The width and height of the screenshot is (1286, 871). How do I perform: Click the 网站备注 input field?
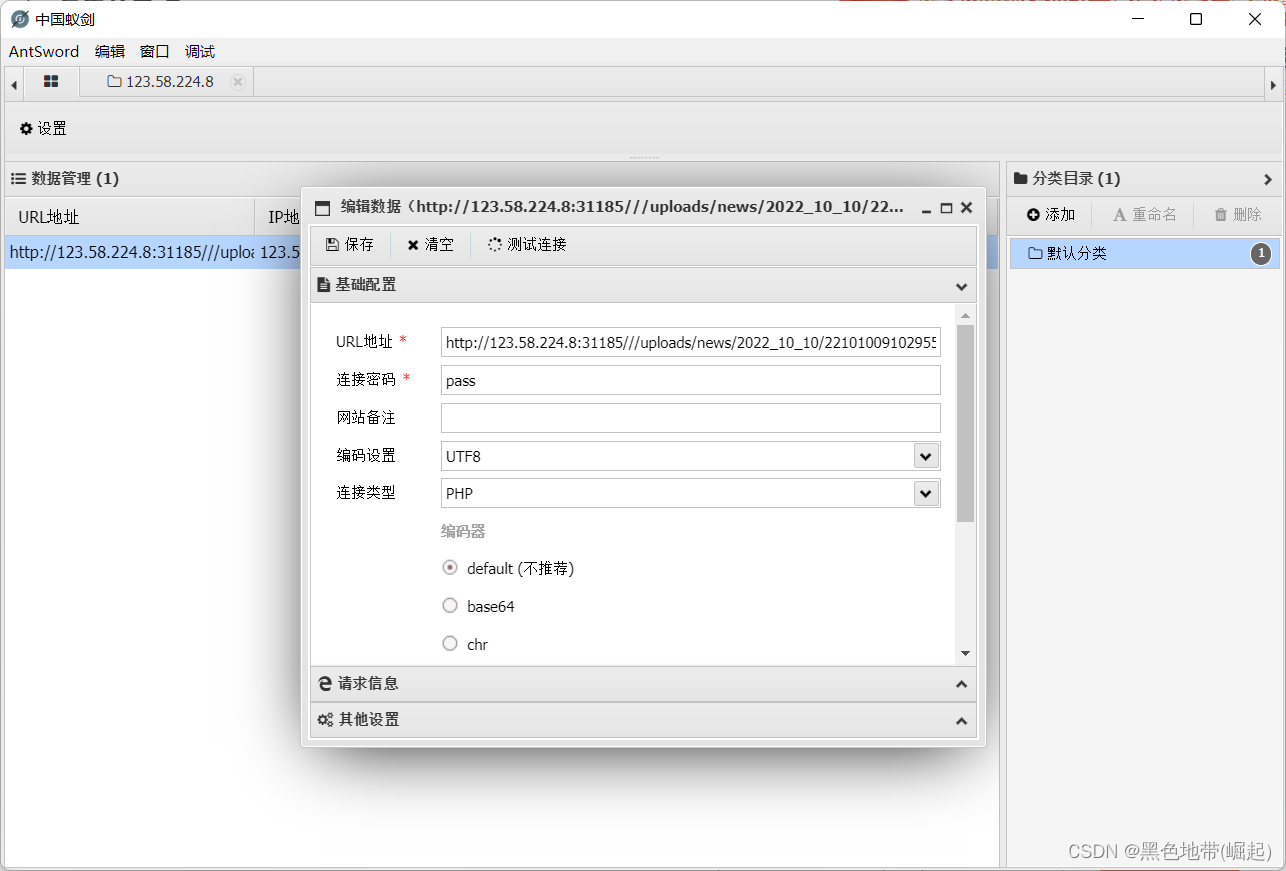(x=690, y=418)
